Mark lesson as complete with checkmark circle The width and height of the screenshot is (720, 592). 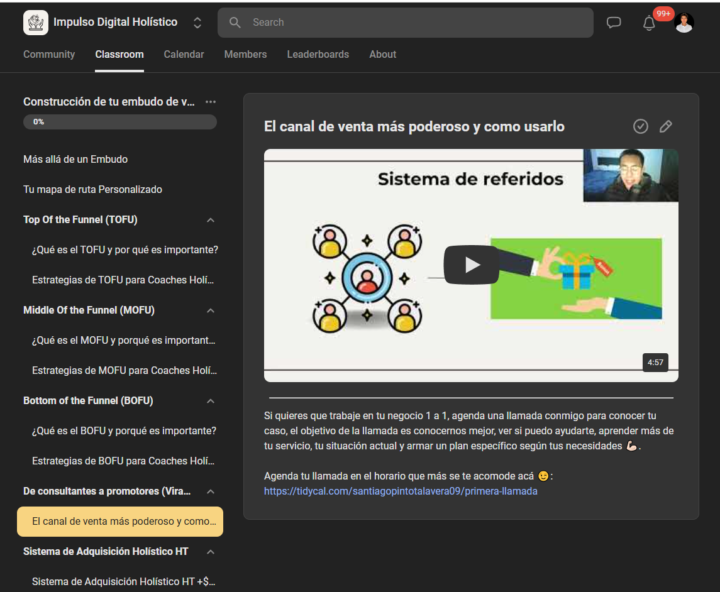click(x=641, y=126)
